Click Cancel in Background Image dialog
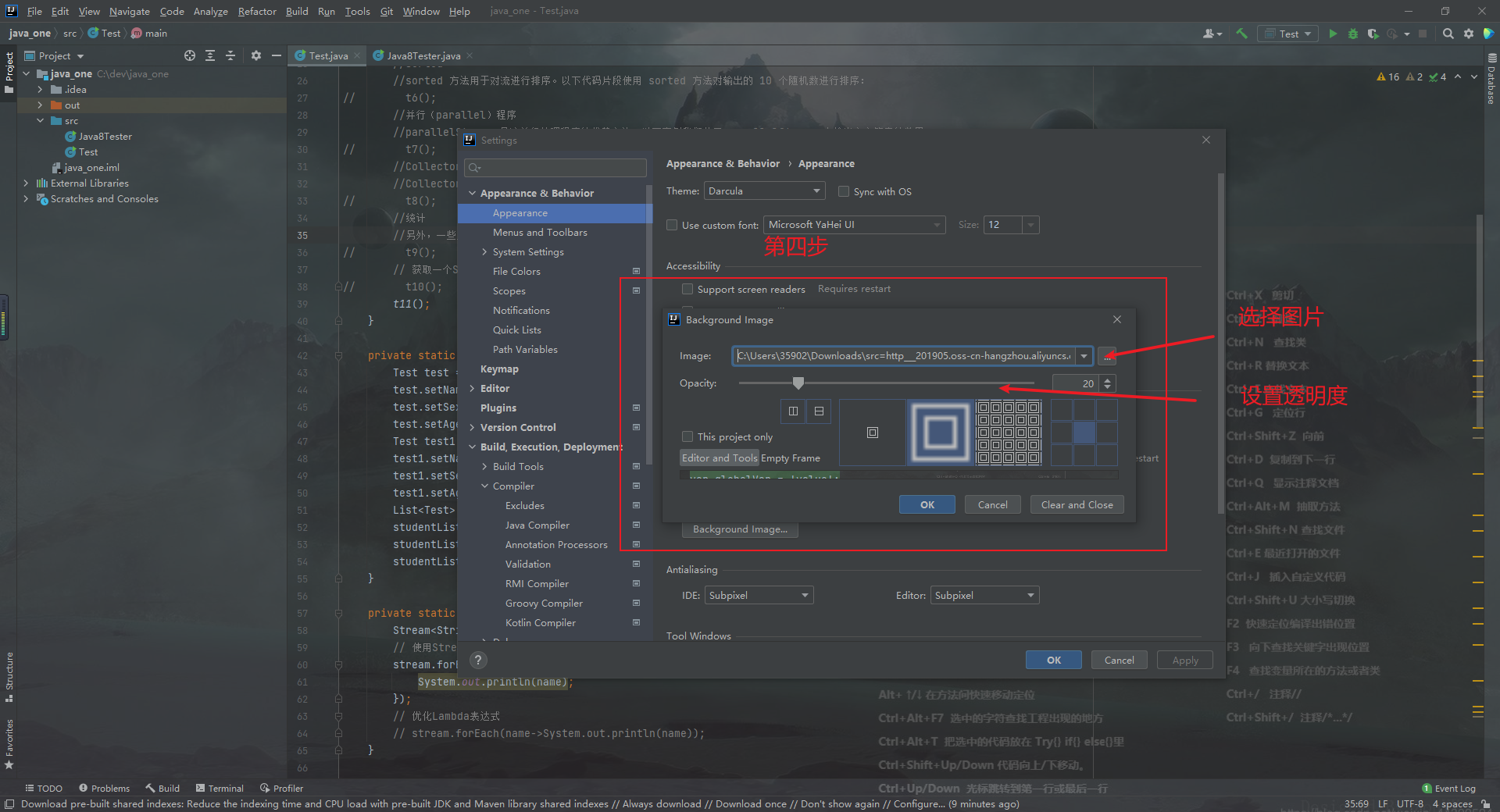Viewport: 1500px width, 812px height. pos(993,504)
